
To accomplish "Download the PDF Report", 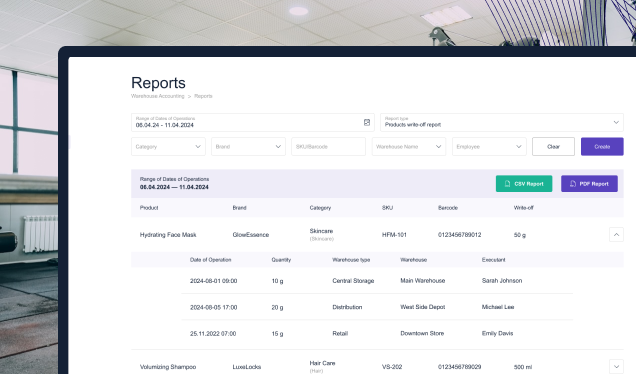I will pos(589,184).
